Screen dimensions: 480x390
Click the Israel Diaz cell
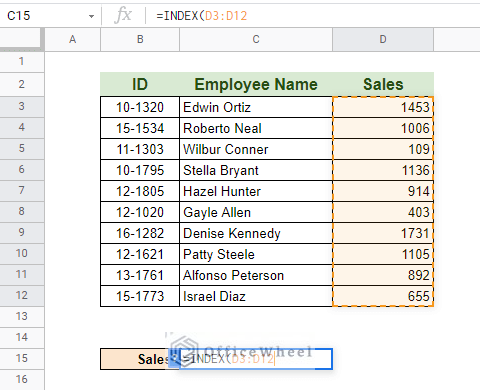(256, 296)
